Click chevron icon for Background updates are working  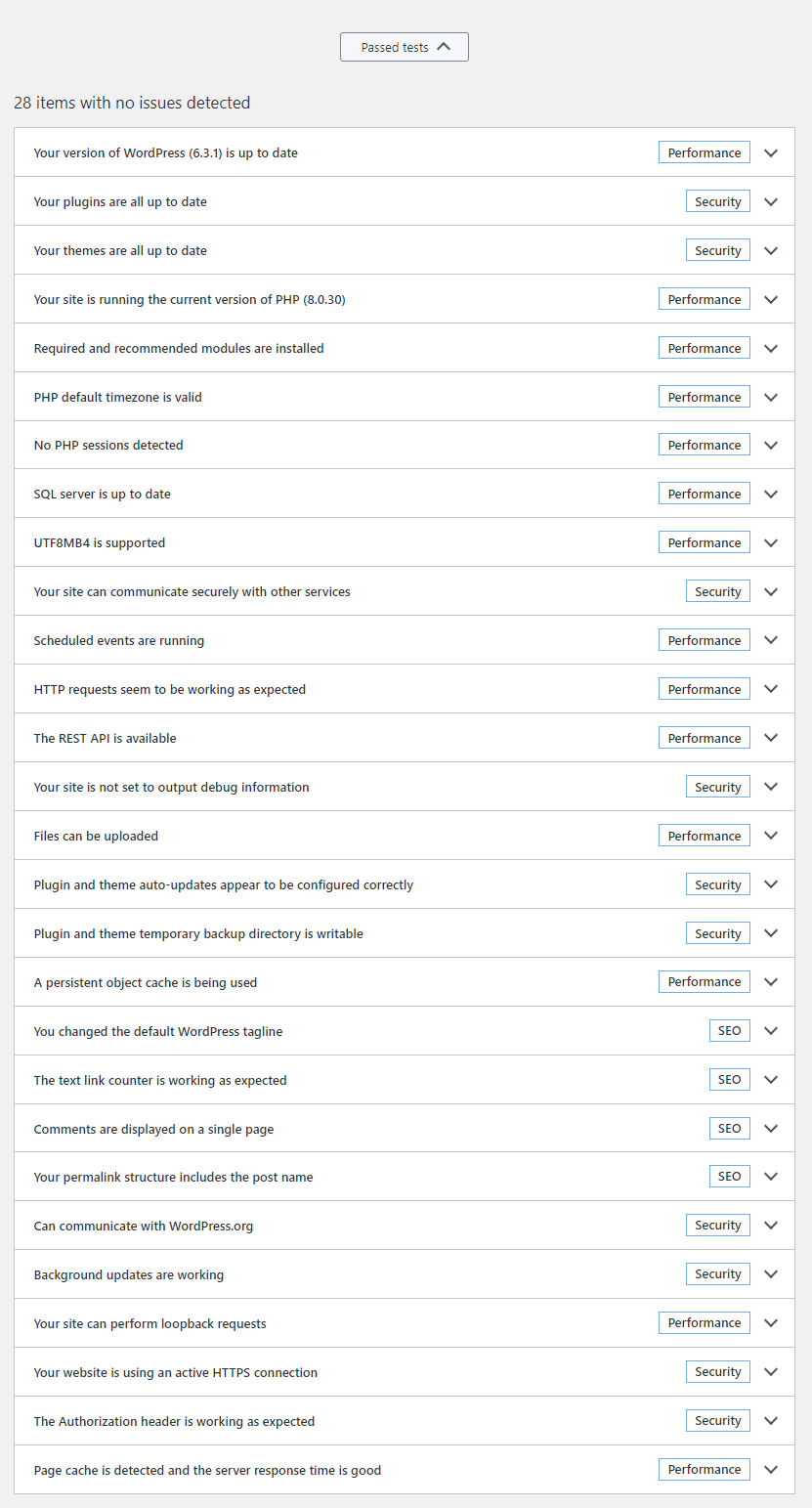coord(771,1274)
